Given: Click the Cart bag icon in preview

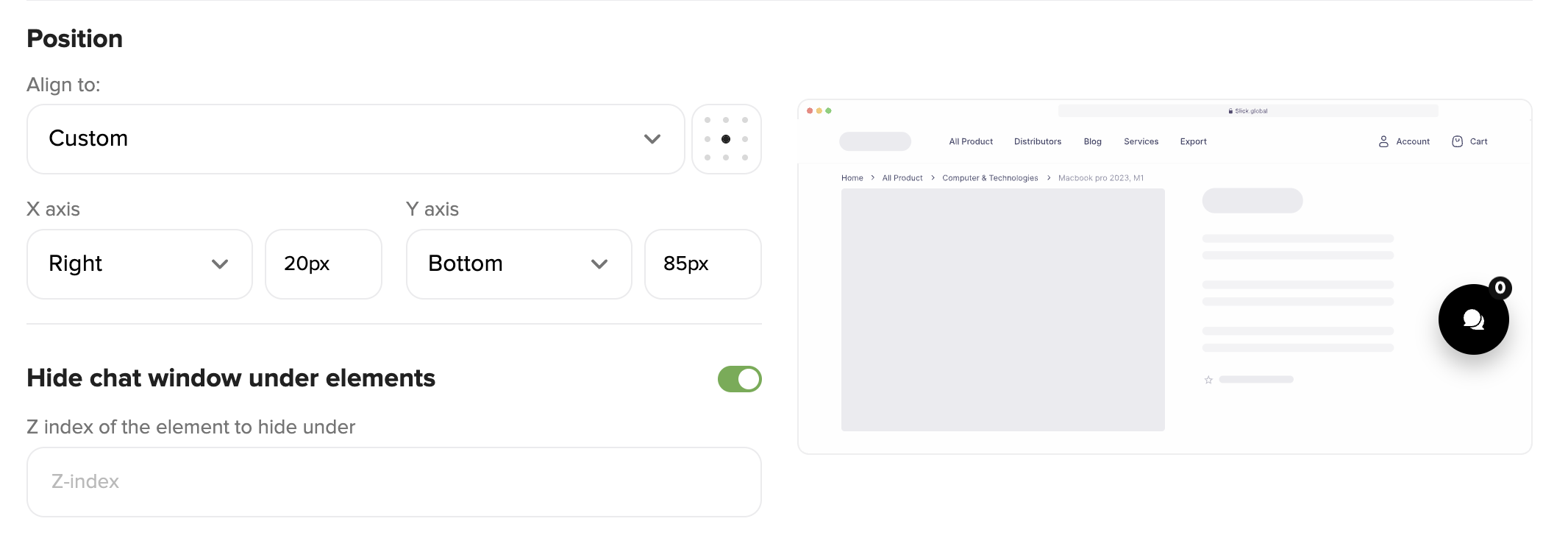Looking at the screenshot, I should pos(1457,141).
